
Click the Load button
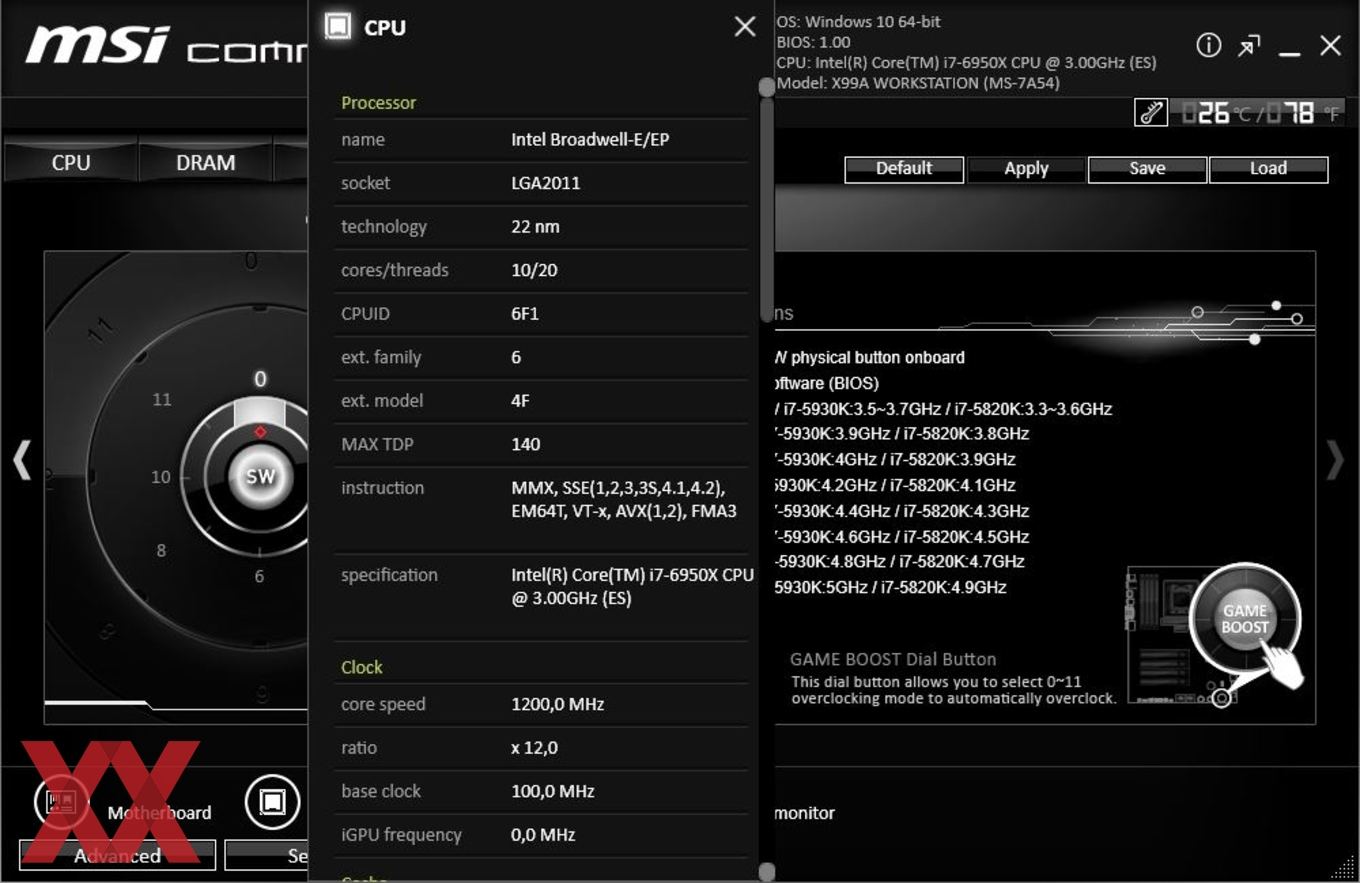(x=1268, y=169)
